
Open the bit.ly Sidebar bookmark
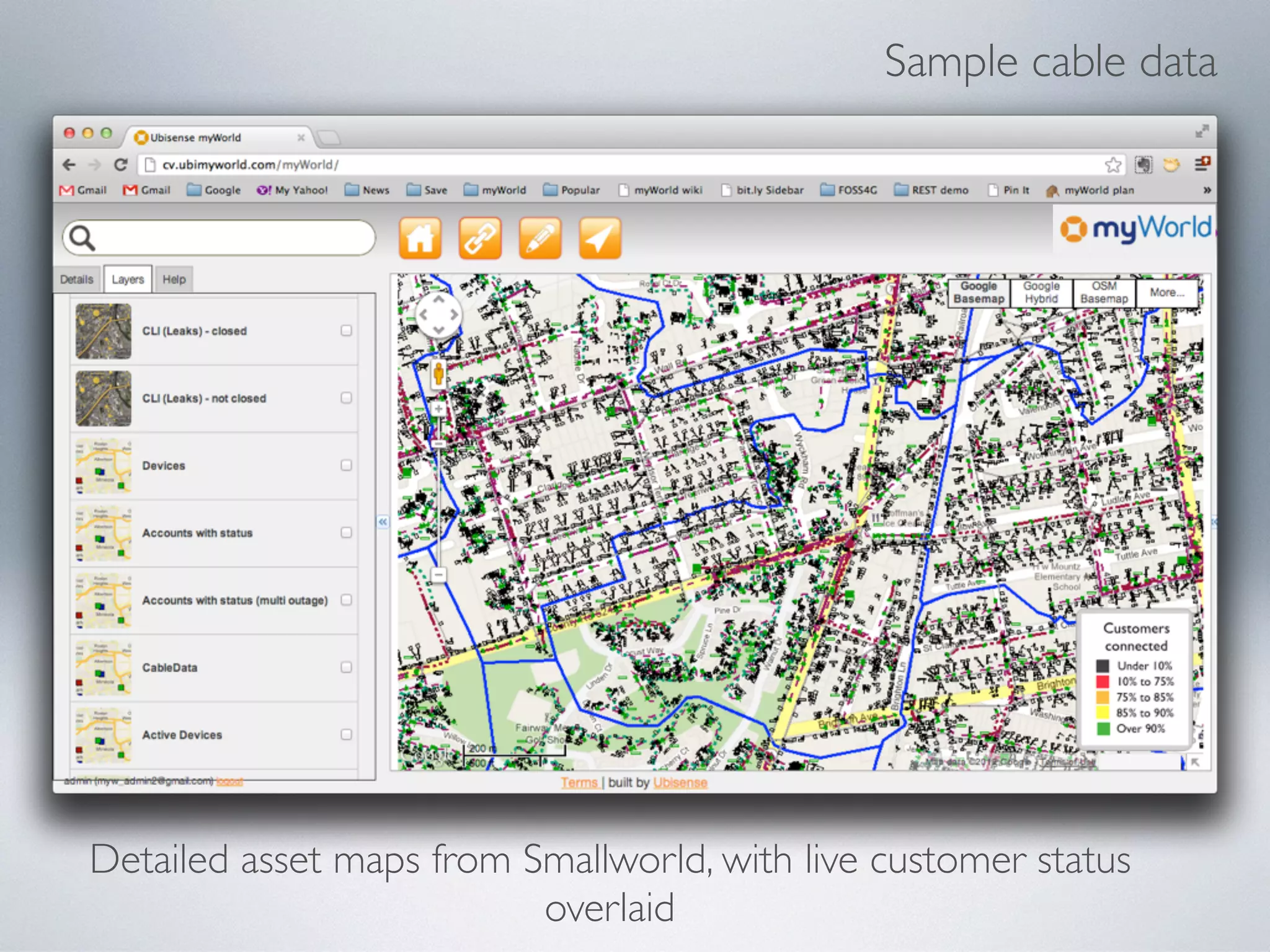(x=762, y=190)
